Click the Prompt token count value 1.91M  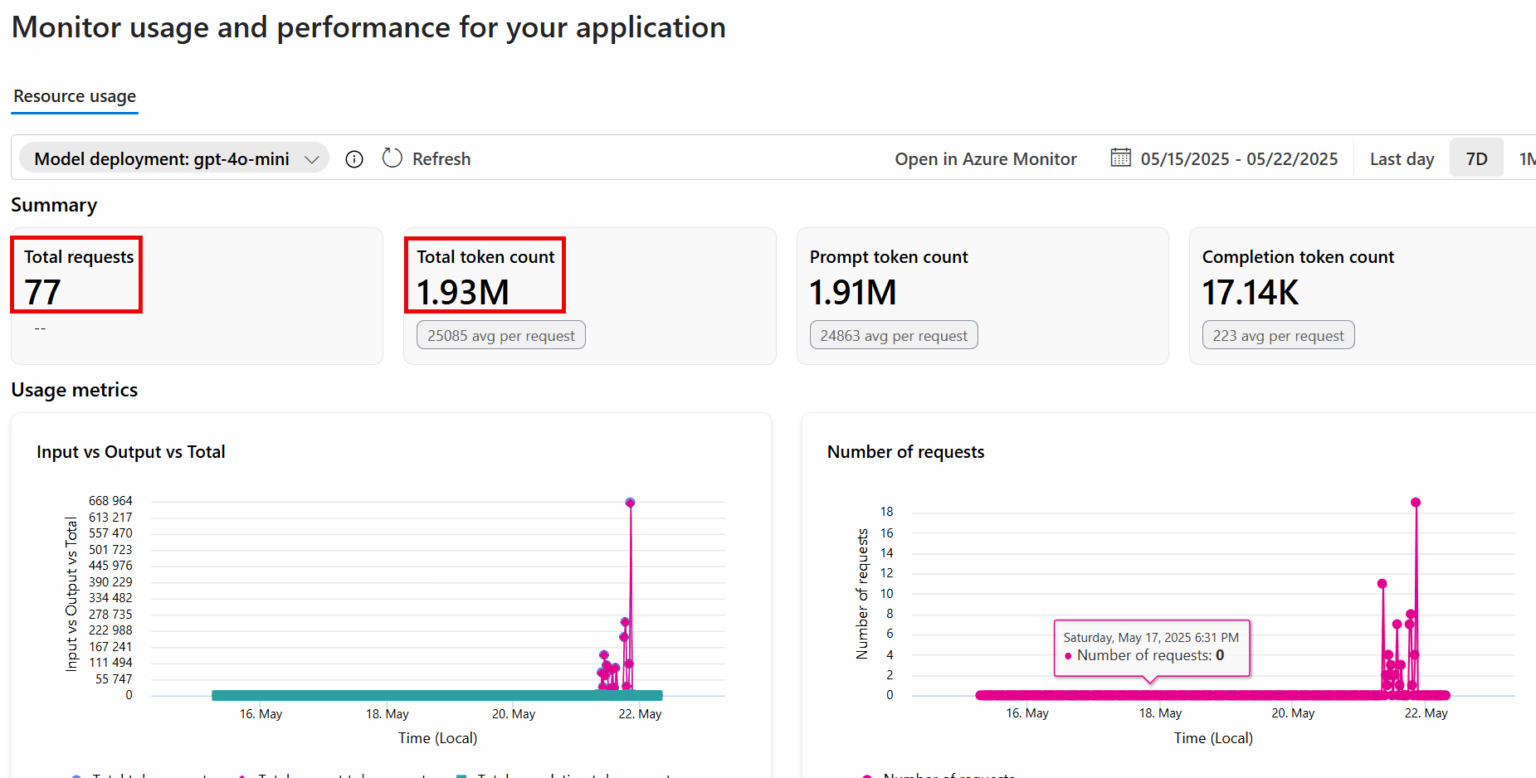pyautogui.click(x=853, y=291)
